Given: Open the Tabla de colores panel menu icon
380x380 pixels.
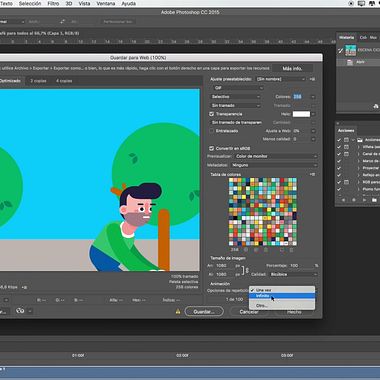Looking at the screenshot, I should tap(312, 174).
